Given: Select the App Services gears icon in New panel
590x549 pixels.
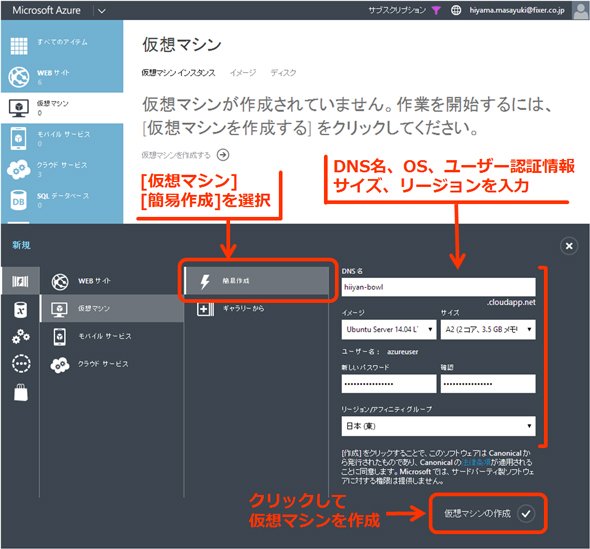Looking at the screenshot, I should click(x=20, y=336).
